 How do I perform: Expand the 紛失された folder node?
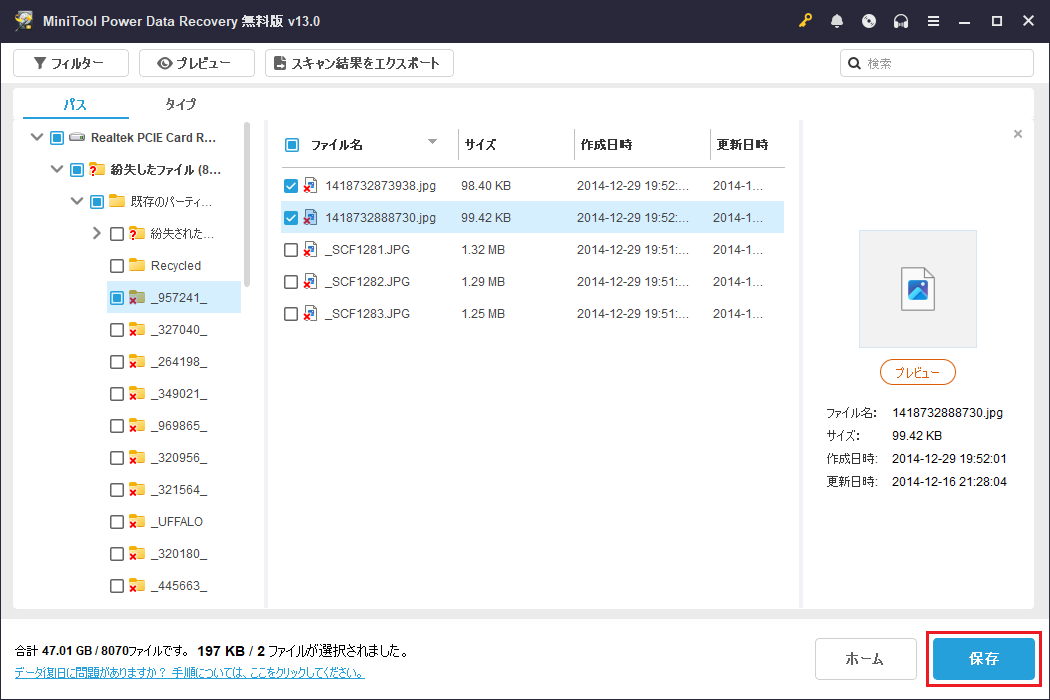[96, 233]
